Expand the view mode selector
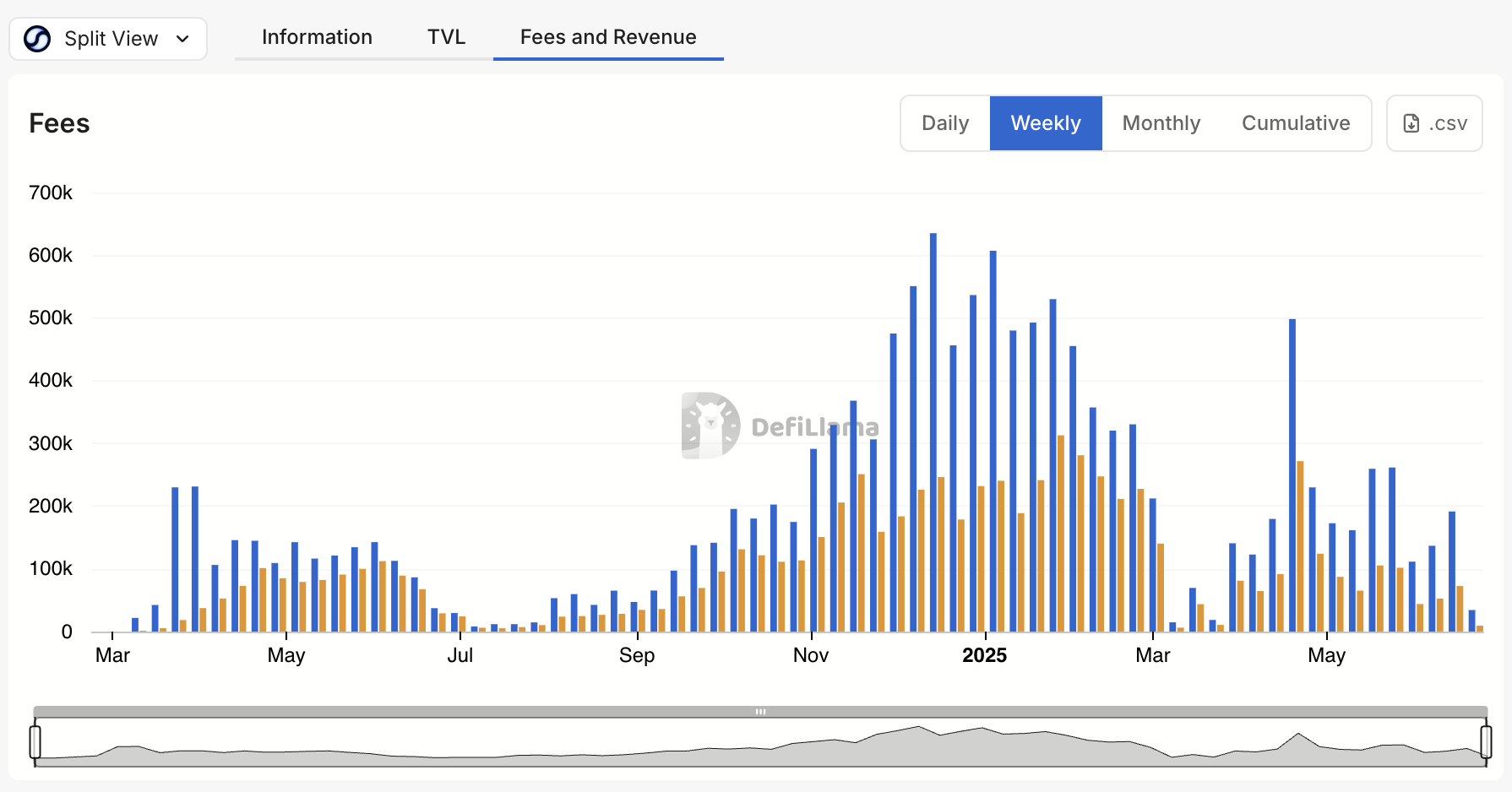1512x792 pixels. click(x=108, y=38)
